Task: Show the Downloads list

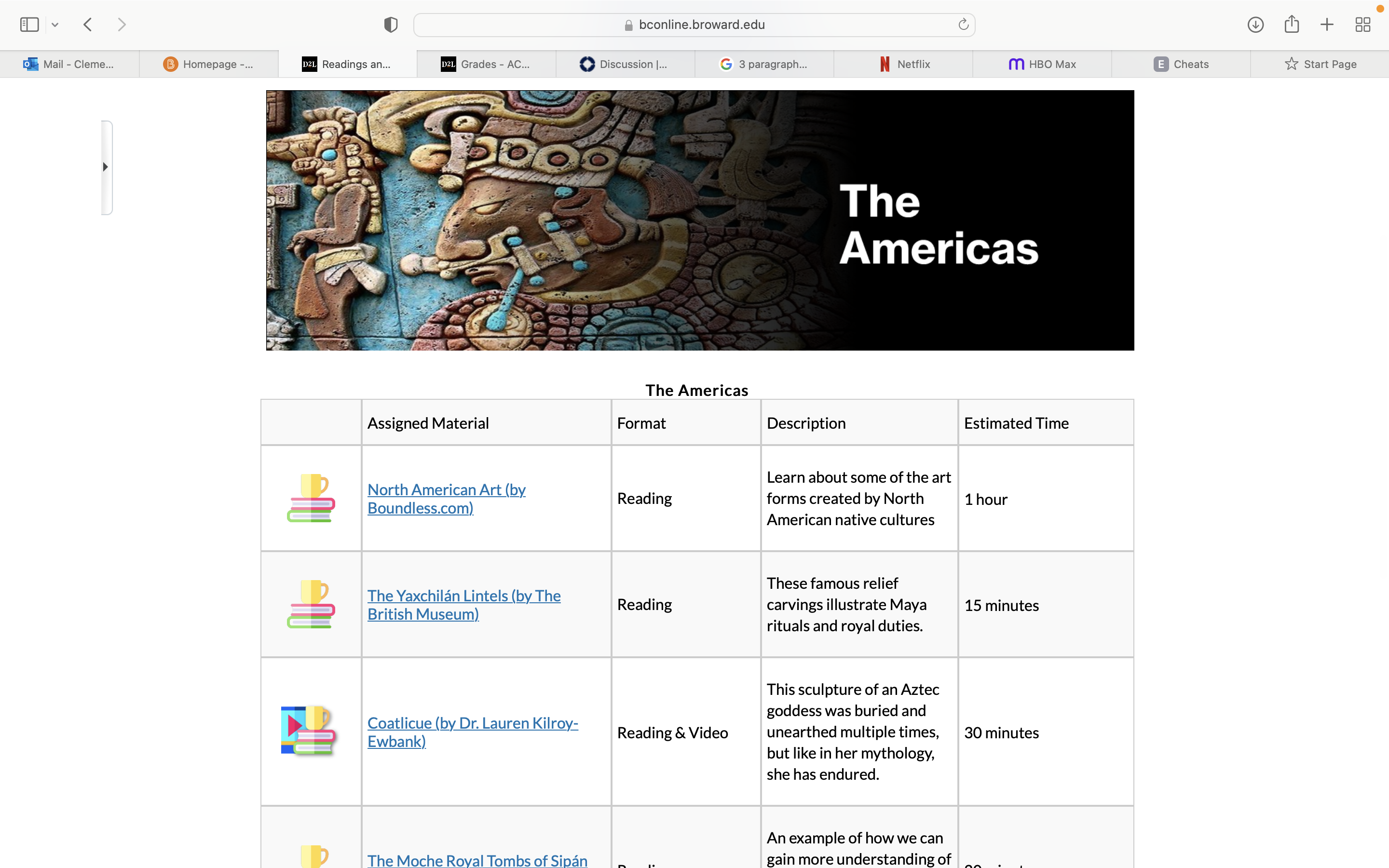Action: [1255, 25]
